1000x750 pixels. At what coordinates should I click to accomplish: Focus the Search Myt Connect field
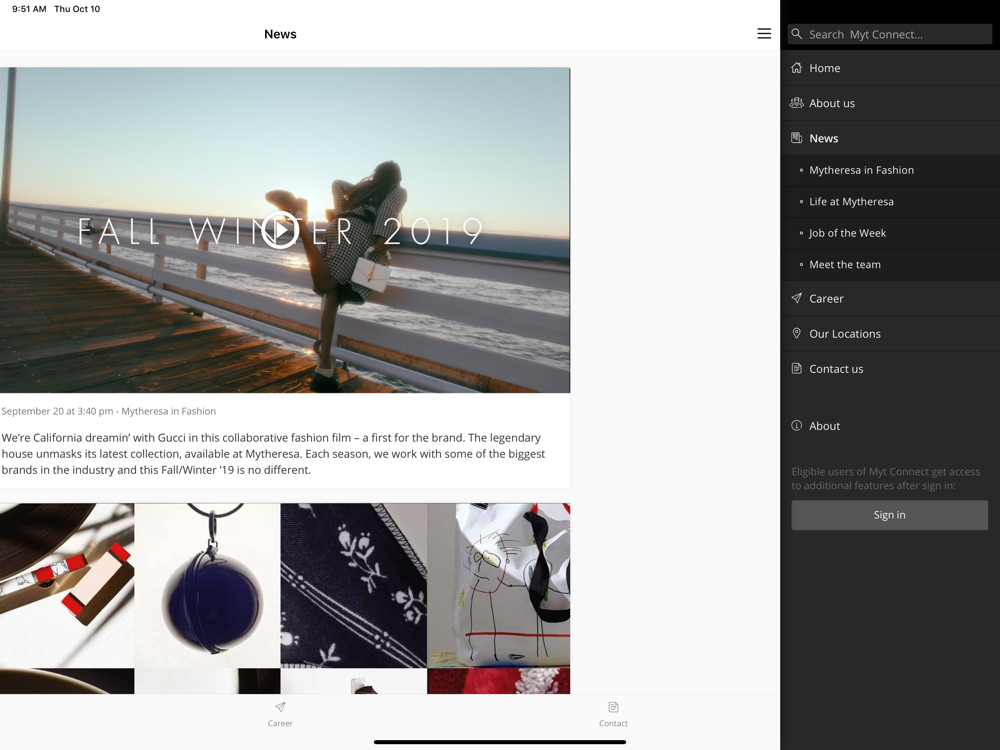coord(890,34)
